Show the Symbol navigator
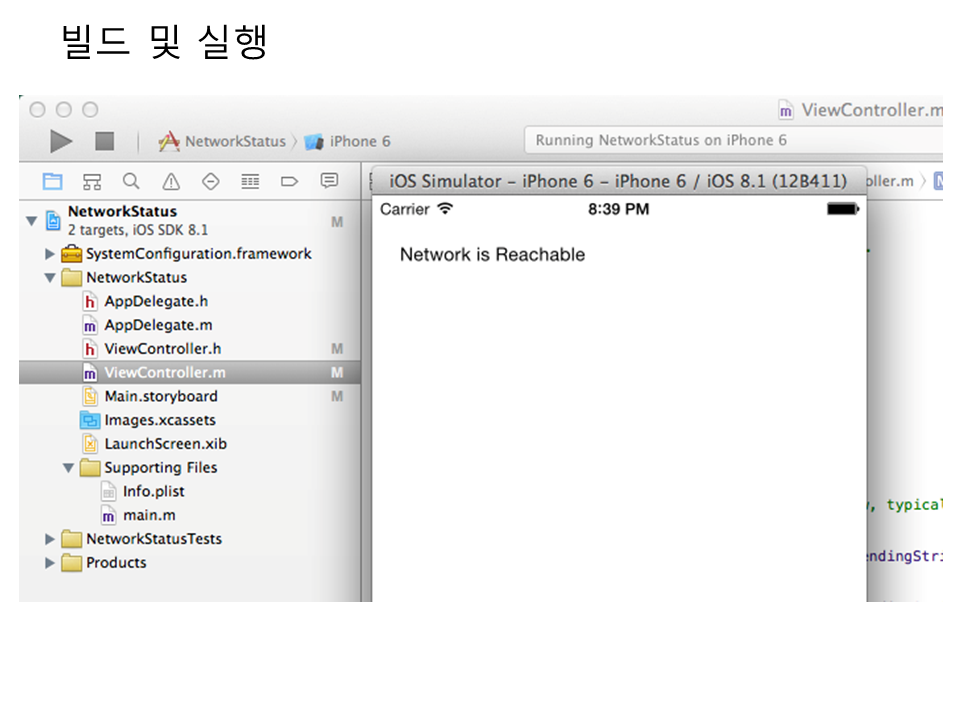960x720 pixels. tap(92, 181)
